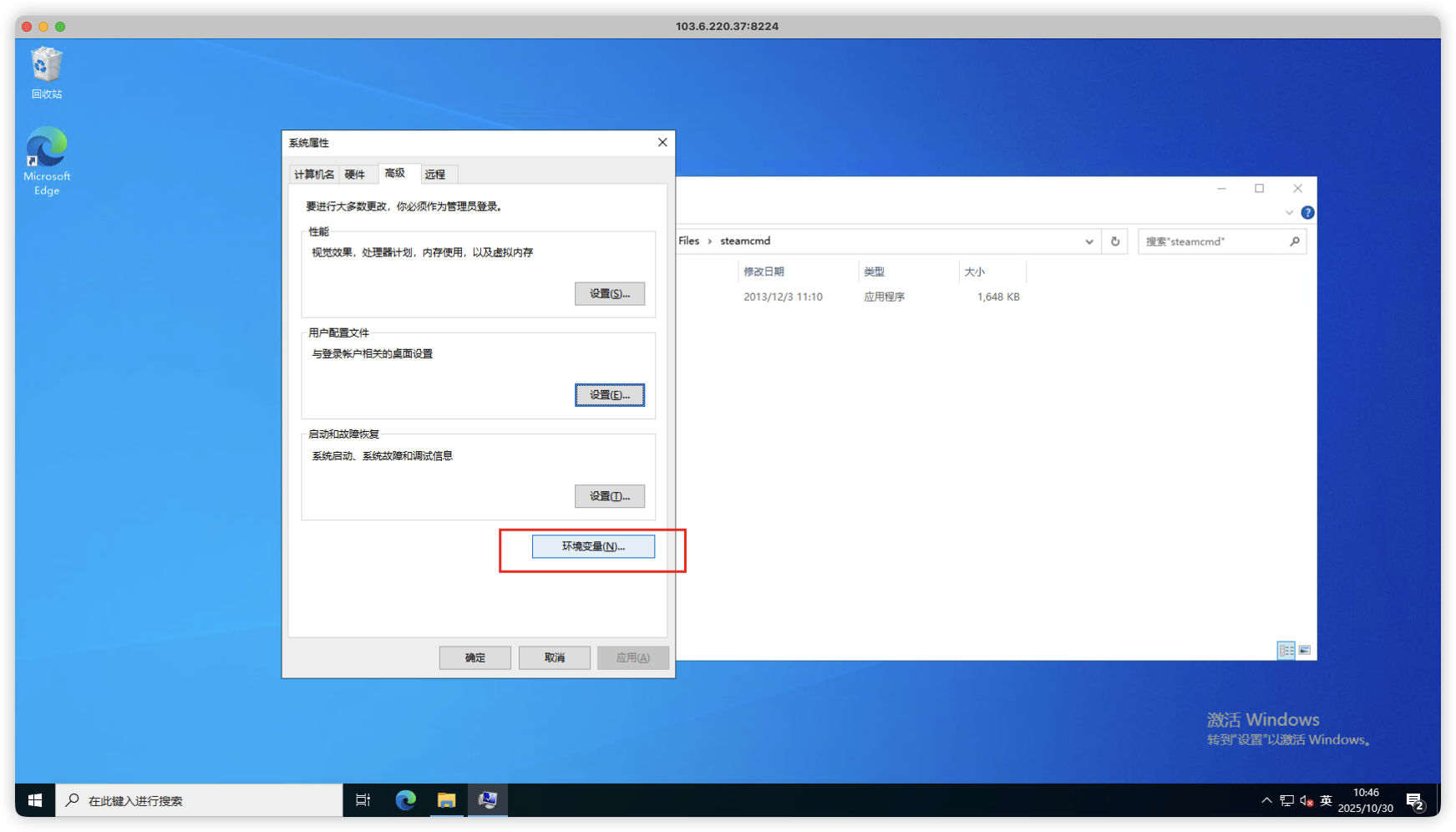Switch to details view in Explorer

[1286, 650]
